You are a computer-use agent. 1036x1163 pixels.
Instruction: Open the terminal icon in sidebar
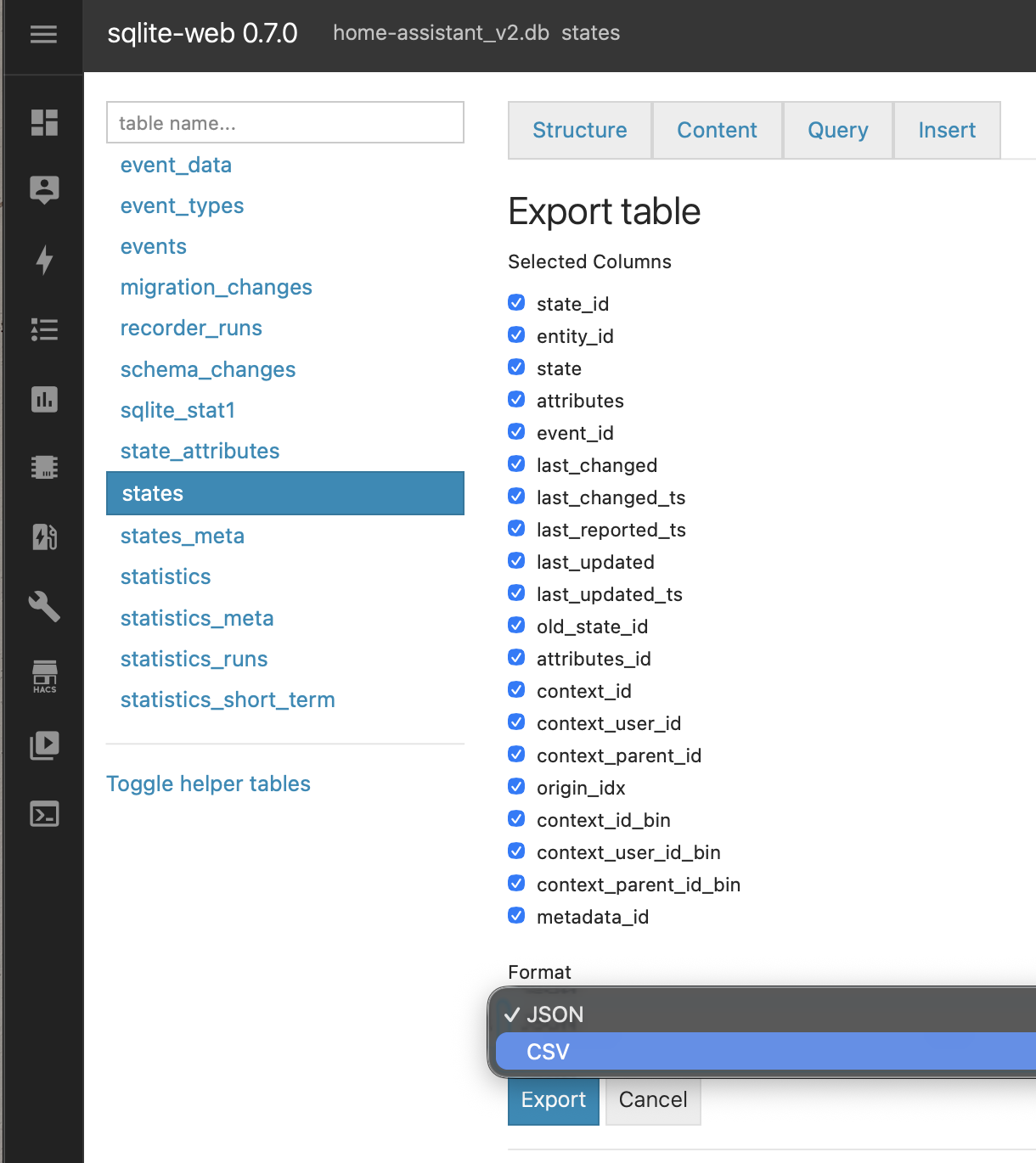(x=44, y=814)
